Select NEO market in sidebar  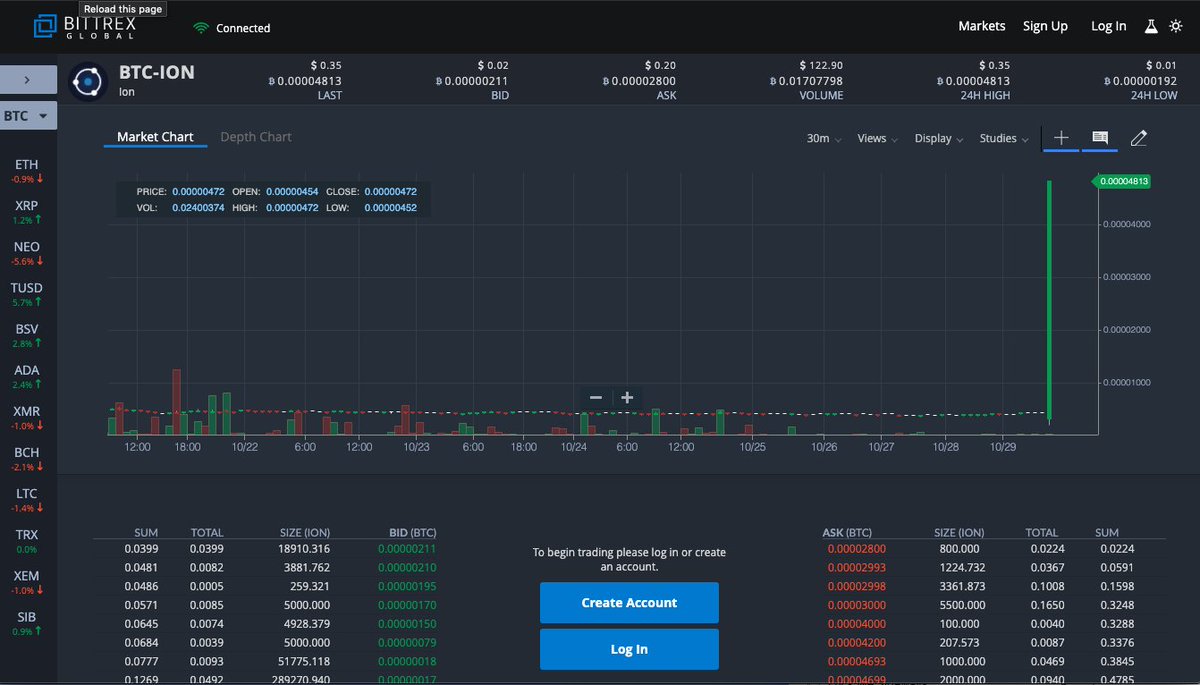[x=27, y=252]
